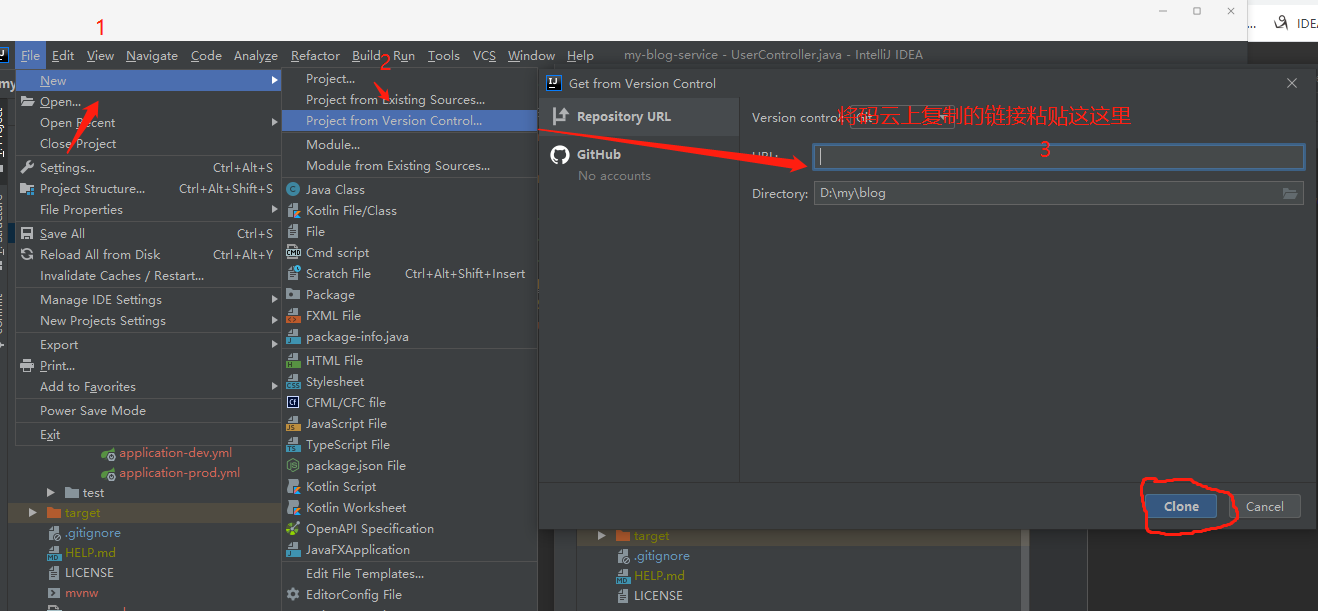Click the EditorConfig File gear icon
The image size is (1318, 611).
[x=293, y=595]
